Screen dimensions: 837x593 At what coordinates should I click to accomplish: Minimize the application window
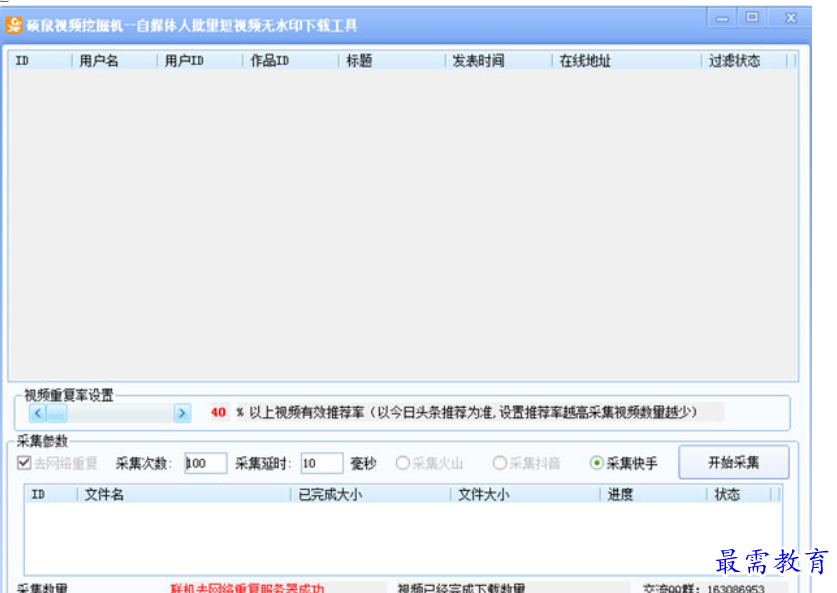(722, 19)
